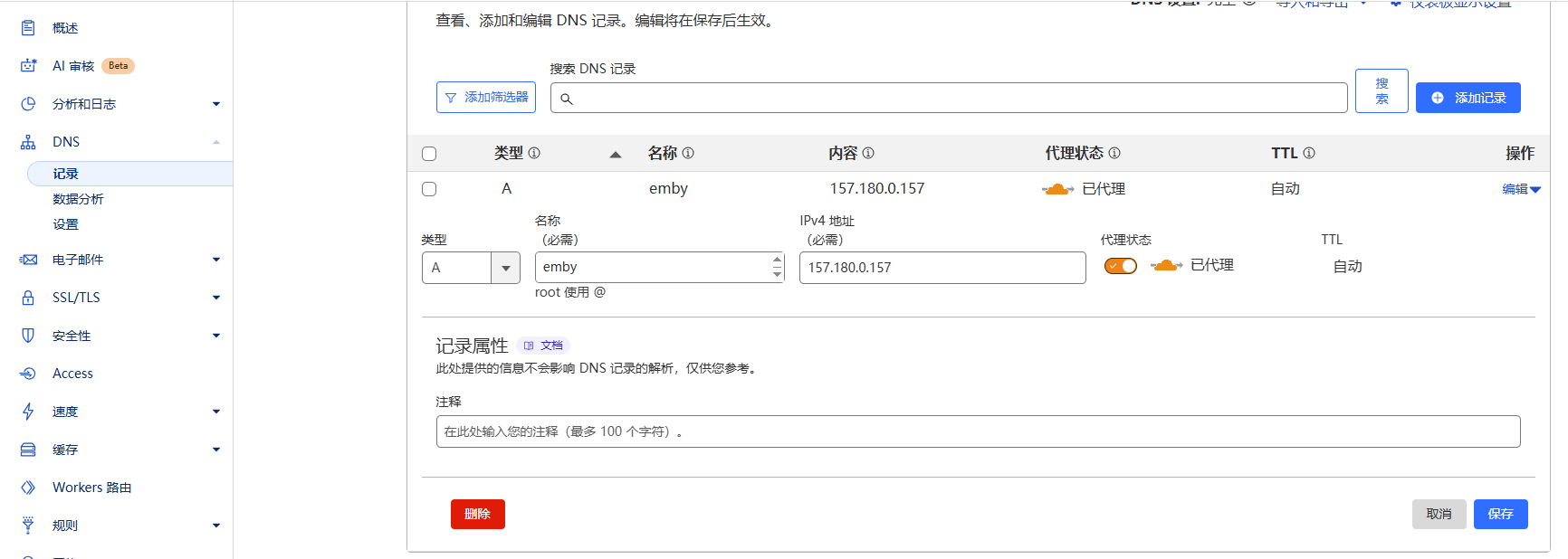Click the info icon beside TTL header
Screen dimensions: 1568x559
(x=1309, y=154)
